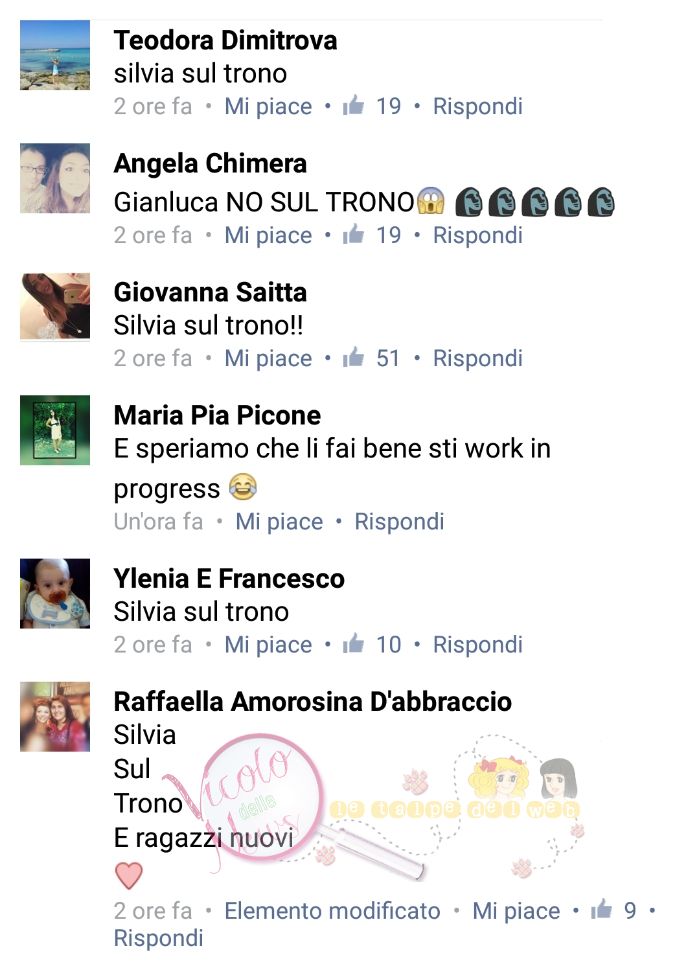
Task: Open Maria Pia Picone's green profile thumbnail
Action: pos(55,430)
